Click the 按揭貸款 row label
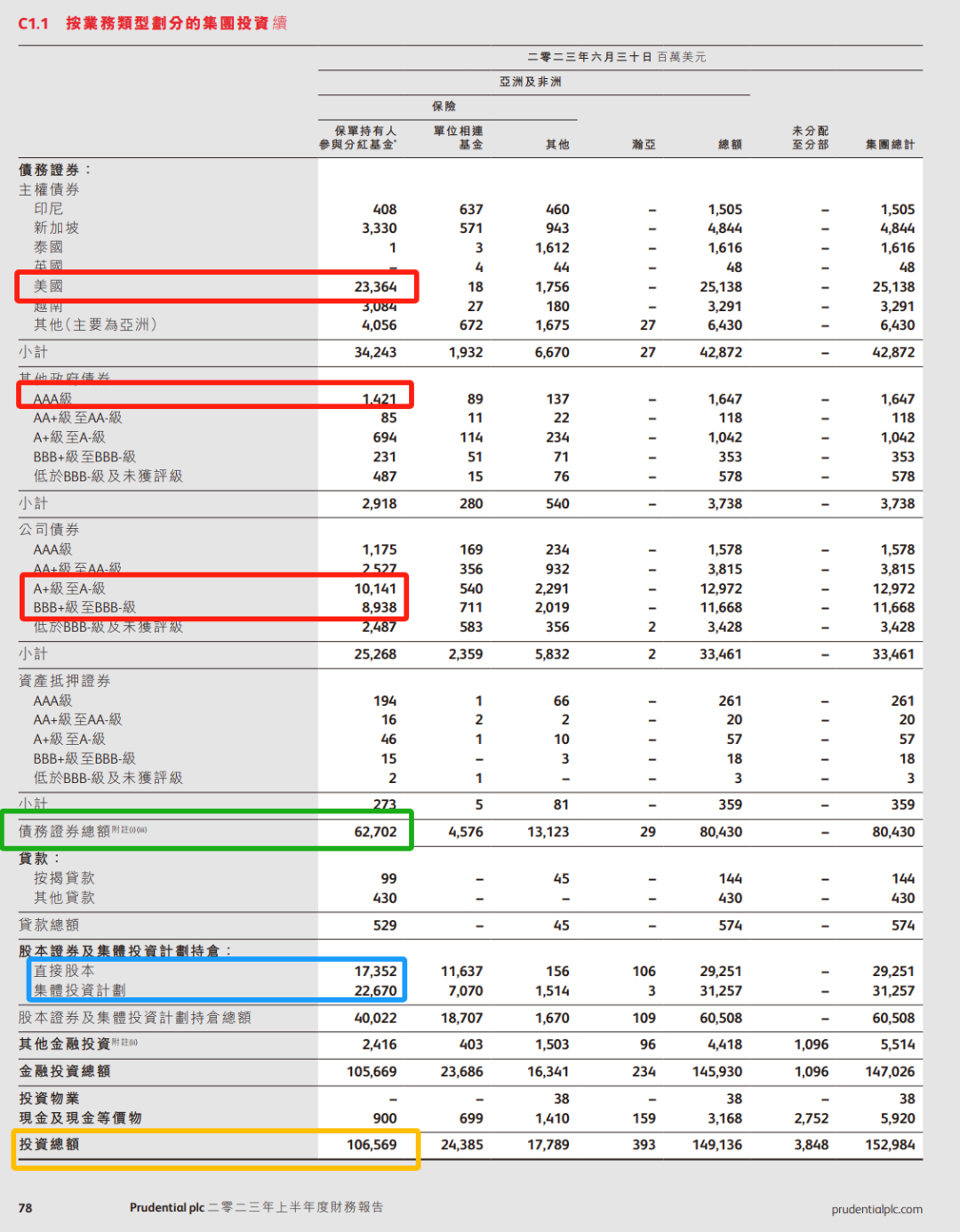960x1232 pixels. (64, 878)
